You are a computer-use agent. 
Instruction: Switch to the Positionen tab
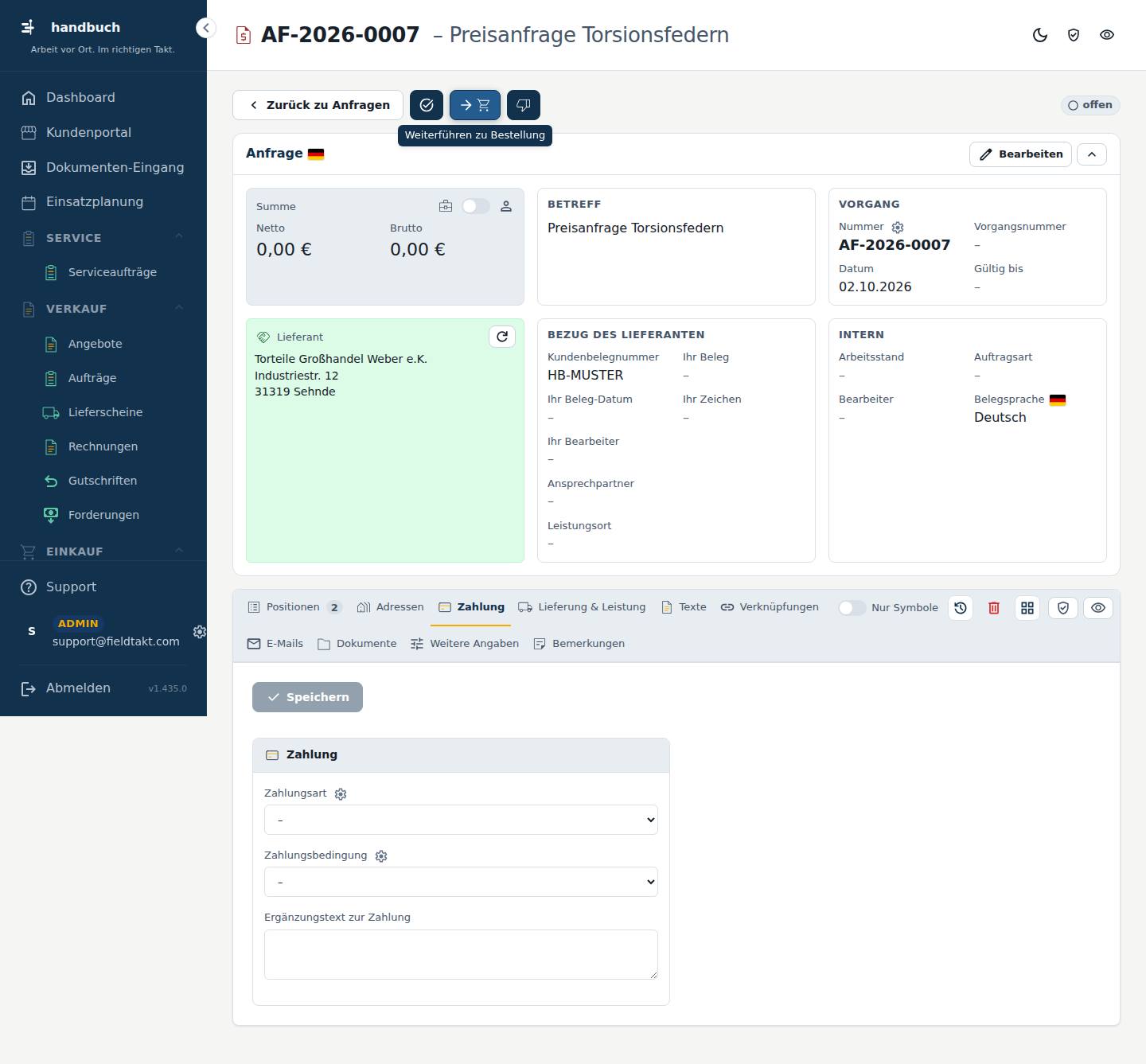coord(294,607)
